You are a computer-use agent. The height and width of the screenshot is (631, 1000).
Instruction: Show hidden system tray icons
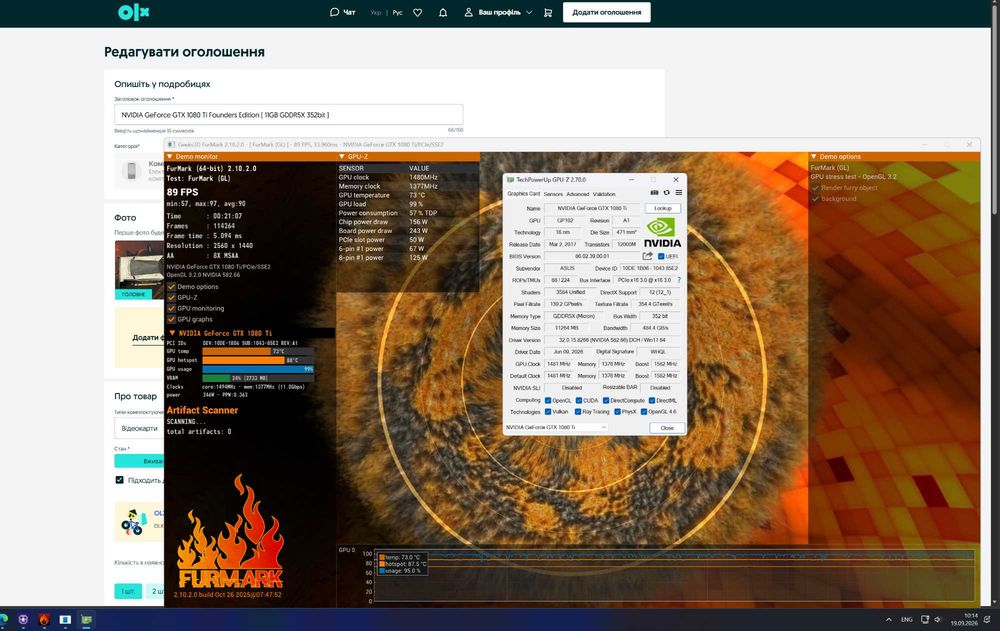(x=888, y=620)
